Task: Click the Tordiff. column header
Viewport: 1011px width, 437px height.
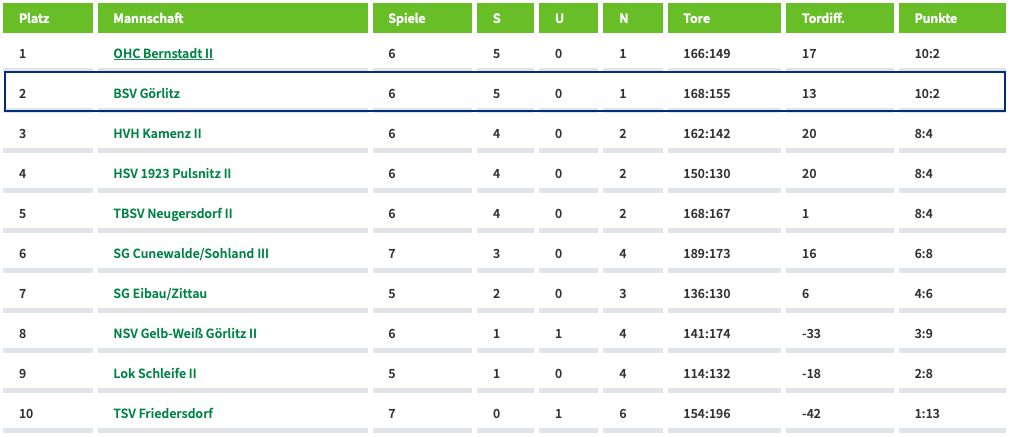Action: 840,18
